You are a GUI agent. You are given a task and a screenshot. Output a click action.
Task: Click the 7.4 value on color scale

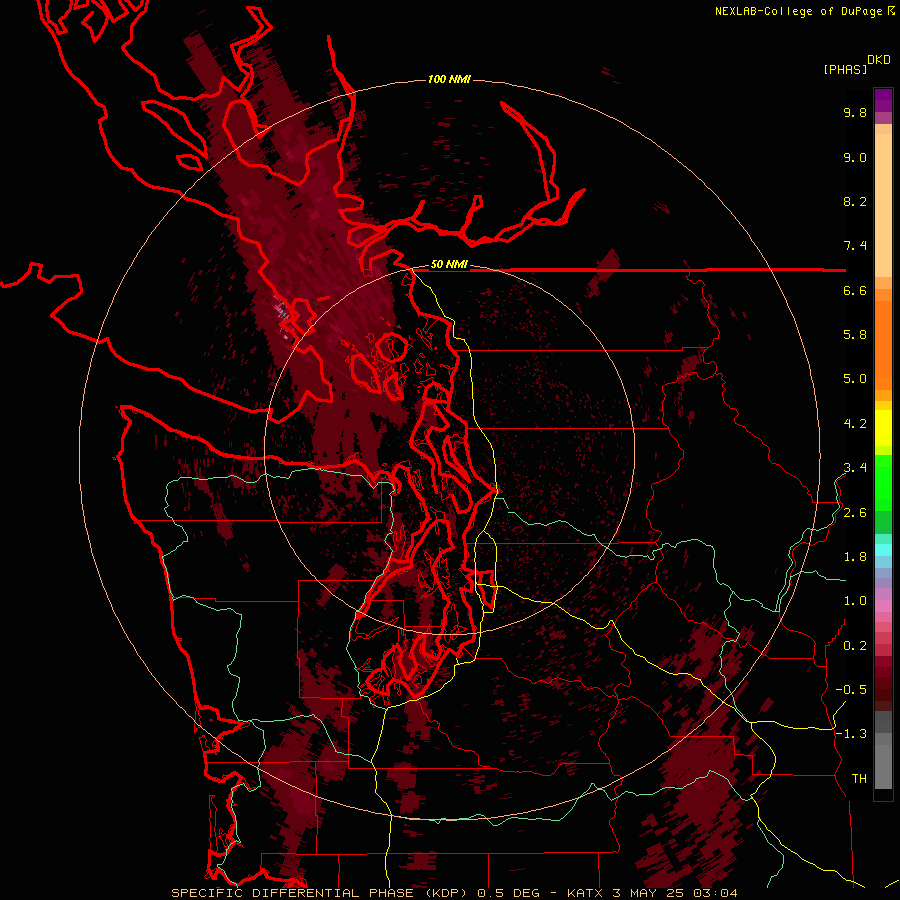pos(855,246)
